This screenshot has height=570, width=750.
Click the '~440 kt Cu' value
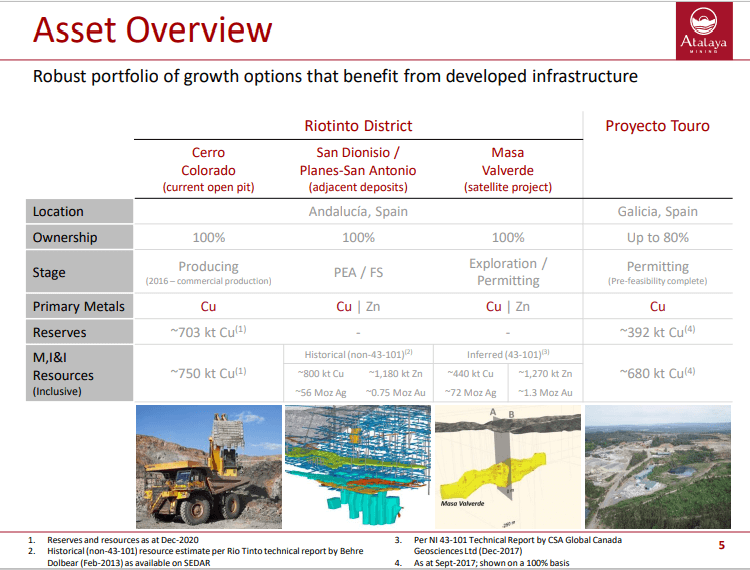pos(470,373)
